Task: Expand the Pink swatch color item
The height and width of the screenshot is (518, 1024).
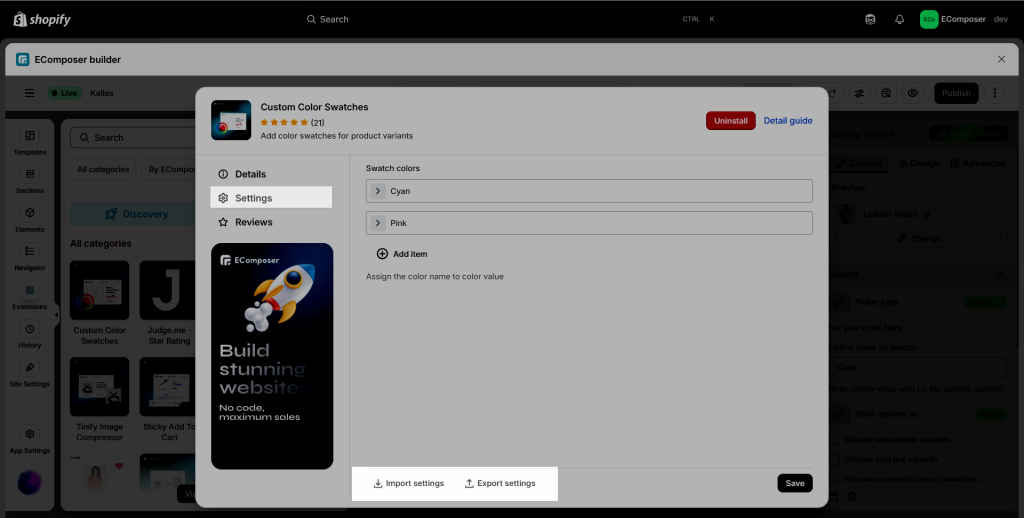Action: (378, 223)
